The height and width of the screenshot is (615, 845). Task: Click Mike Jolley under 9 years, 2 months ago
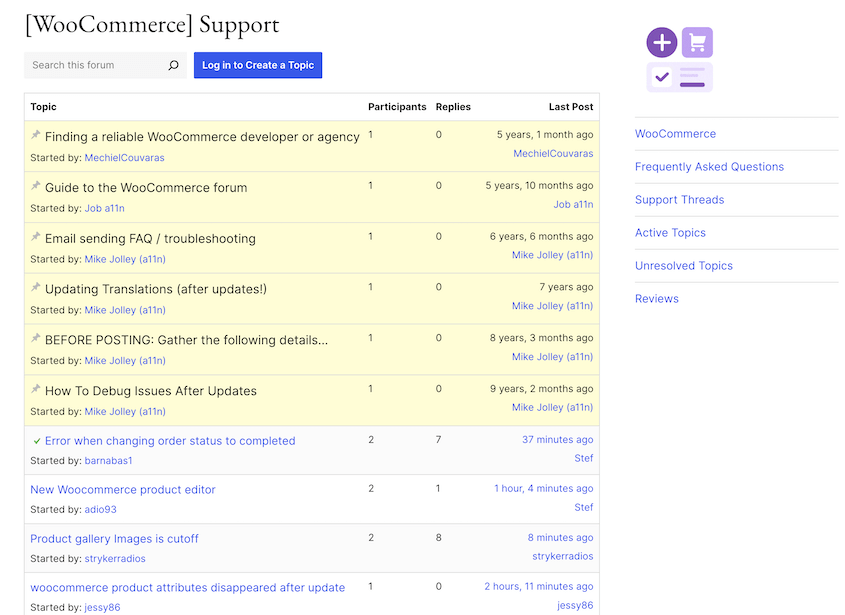pyautogui.click(x=552, y=407)
